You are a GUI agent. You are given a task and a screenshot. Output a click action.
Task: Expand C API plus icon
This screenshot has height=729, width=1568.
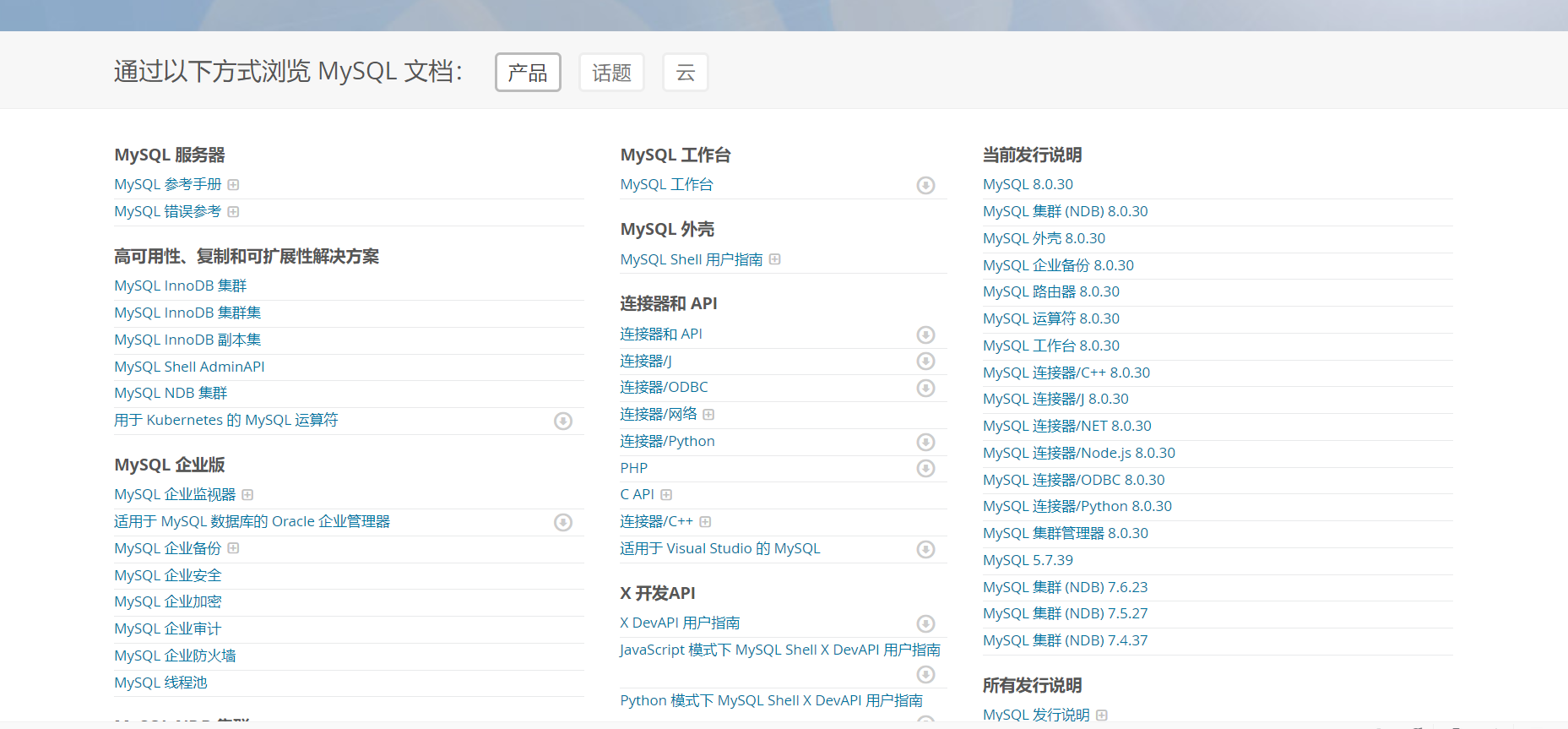coord(666,495)
